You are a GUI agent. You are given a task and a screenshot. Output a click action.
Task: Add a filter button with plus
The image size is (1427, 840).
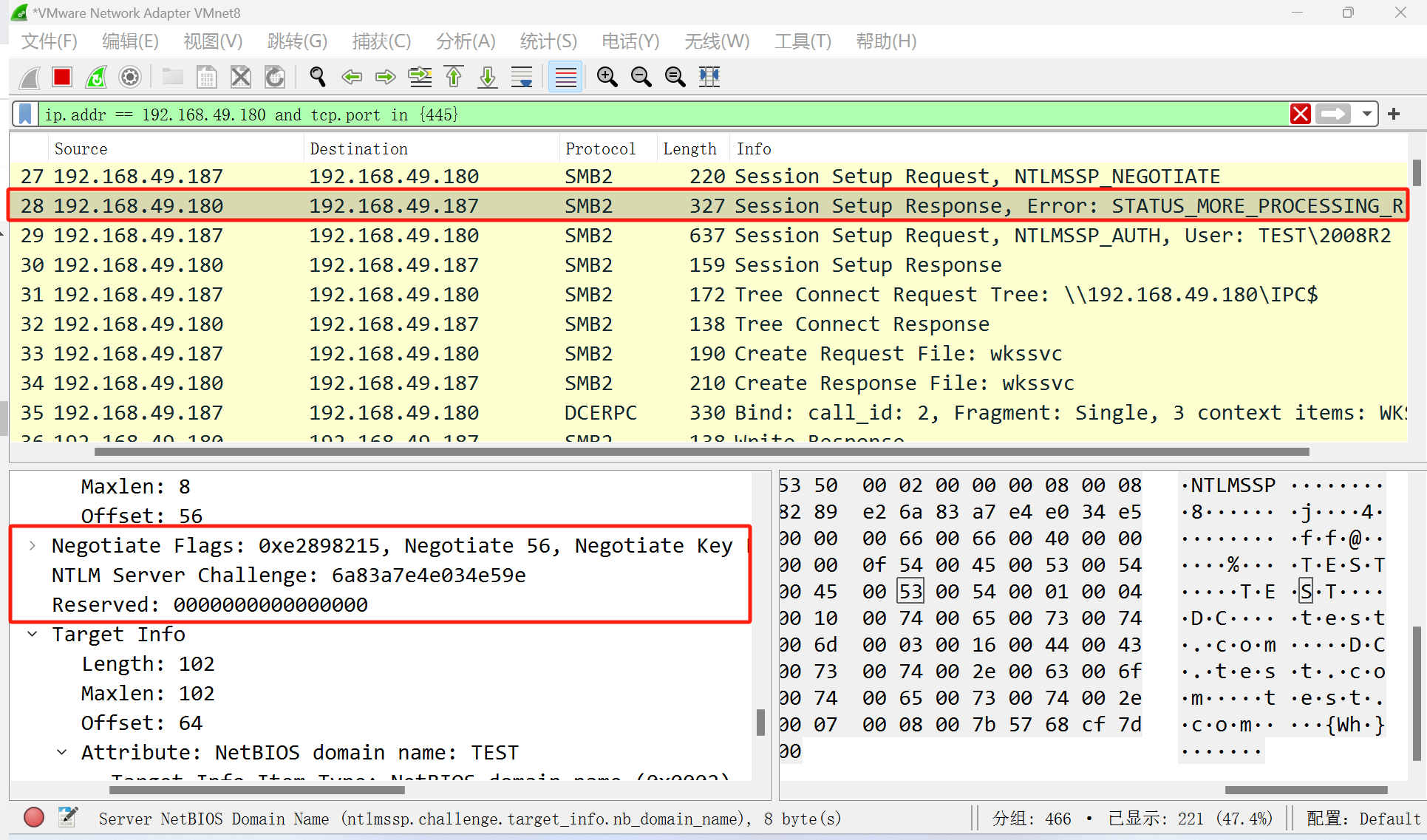(x=1394, y=115)
